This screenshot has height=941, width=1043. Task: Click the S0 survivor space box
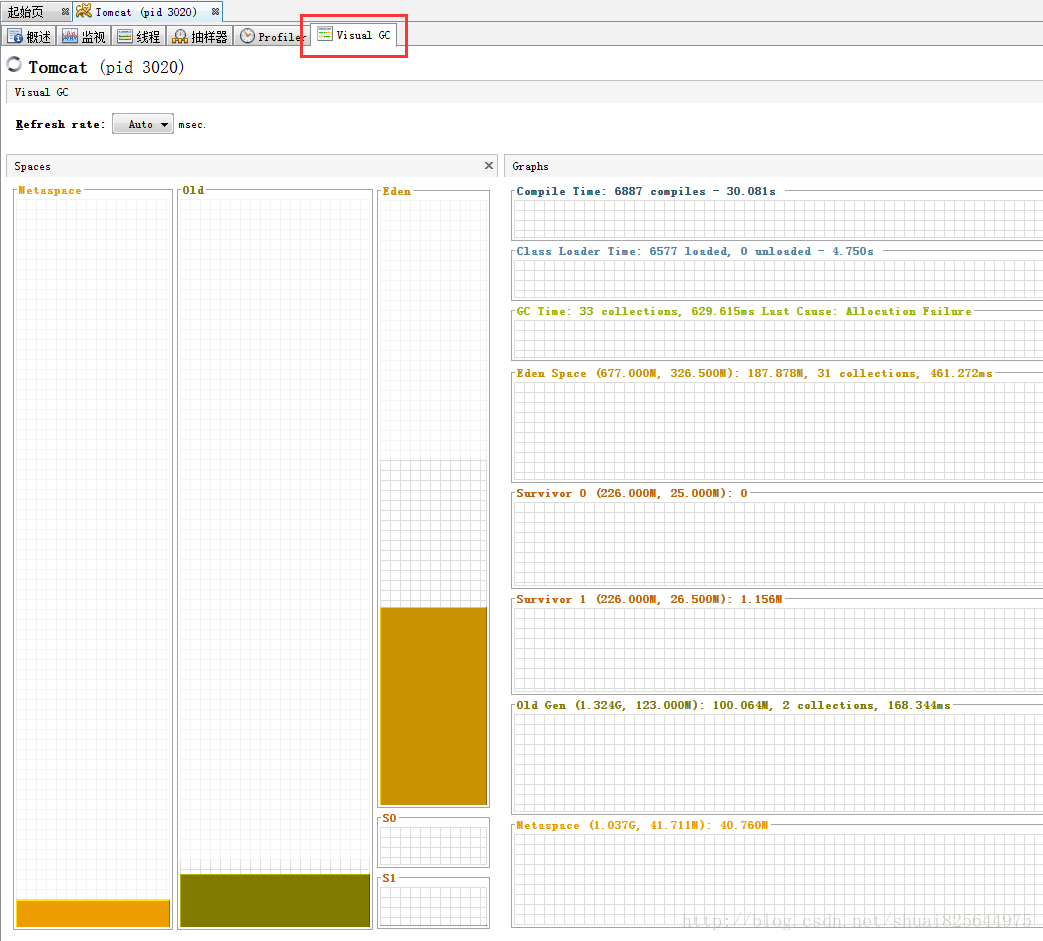click(x=433, y=846)
